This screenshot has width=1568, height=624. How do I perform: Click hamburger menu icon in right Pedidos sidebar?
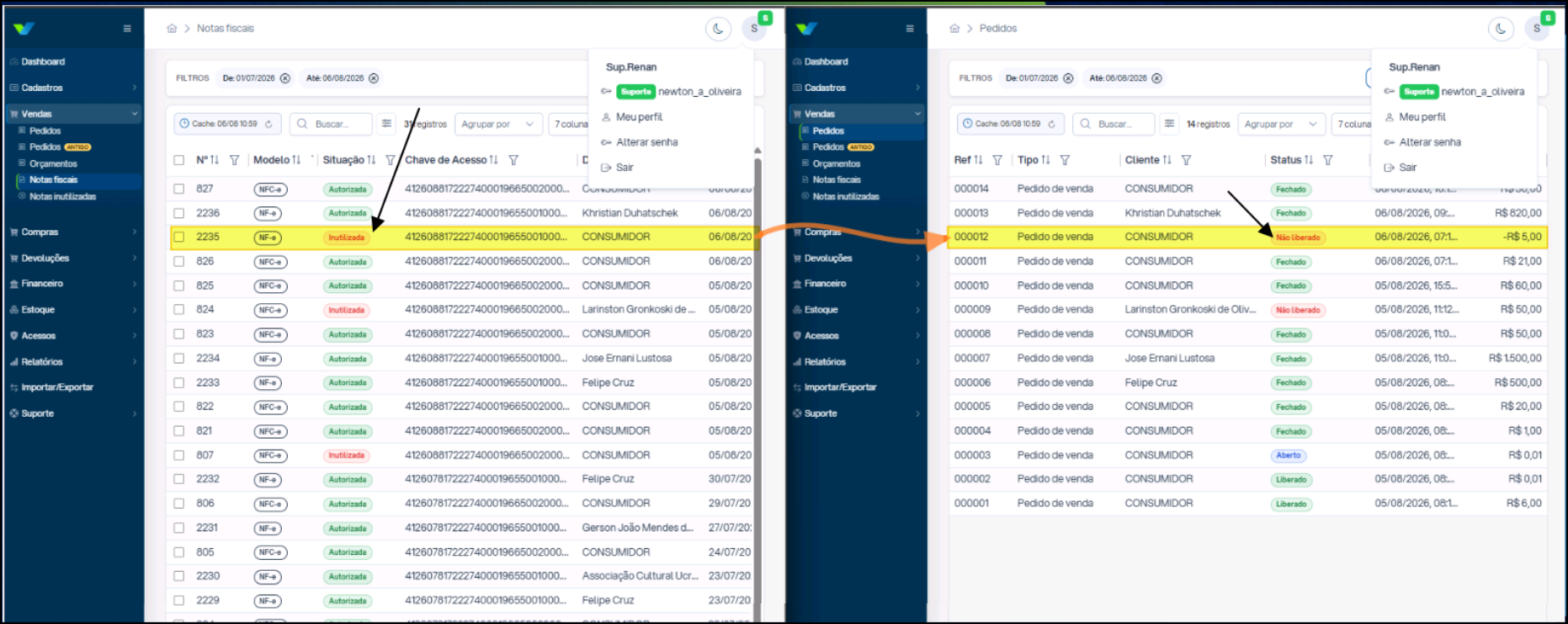pos(910,29)
